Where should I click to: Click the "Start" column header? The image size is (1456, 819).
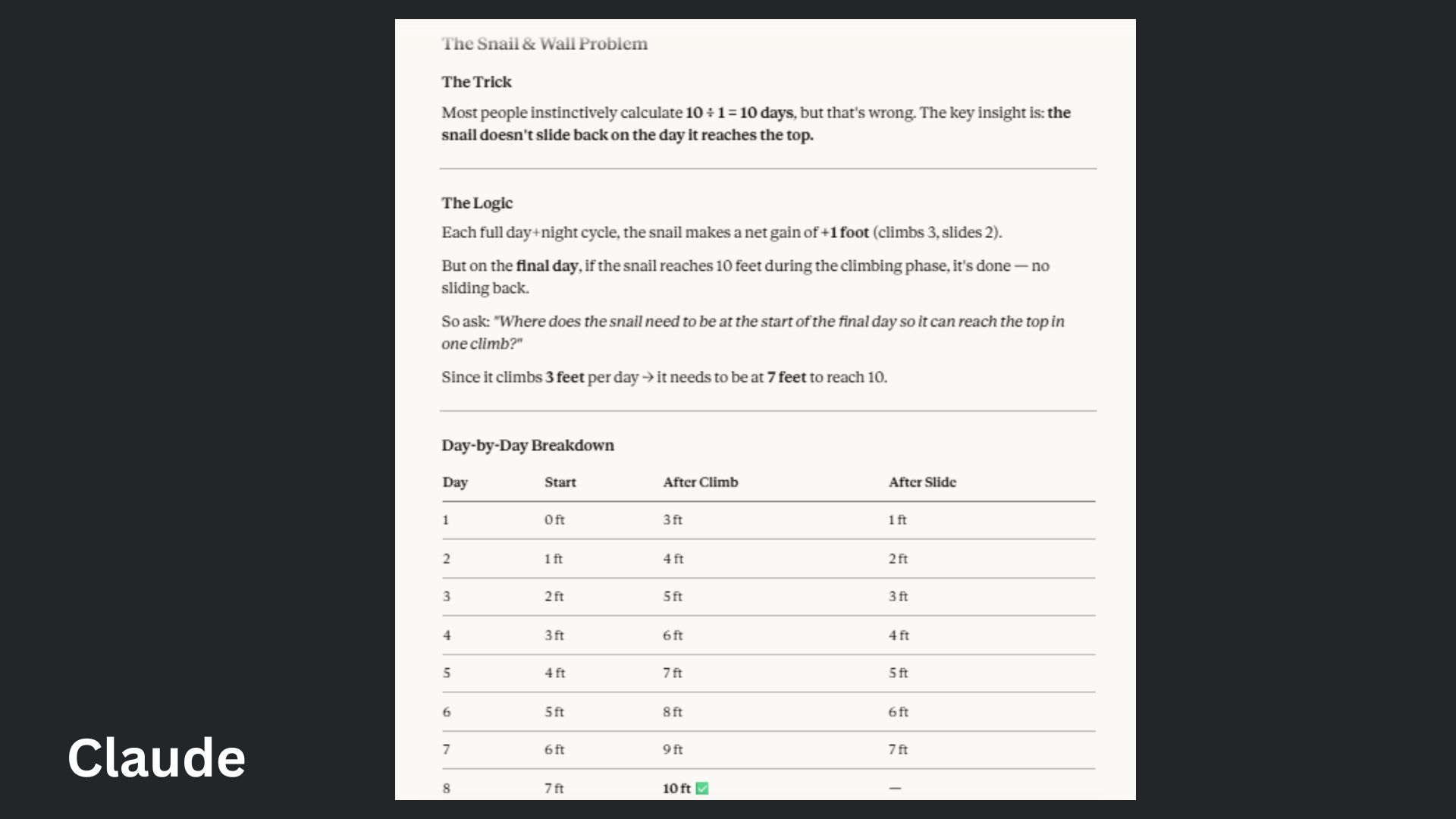560,482
